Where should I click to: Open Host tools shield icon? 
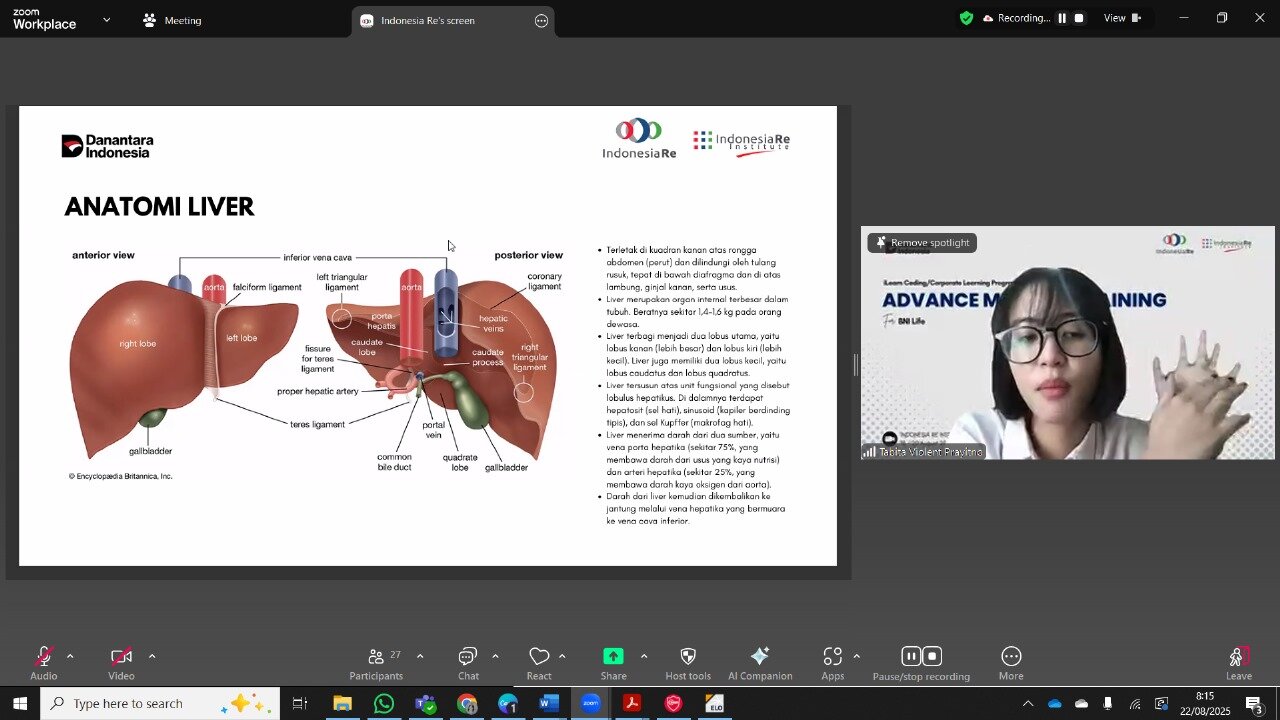[687, 657]
